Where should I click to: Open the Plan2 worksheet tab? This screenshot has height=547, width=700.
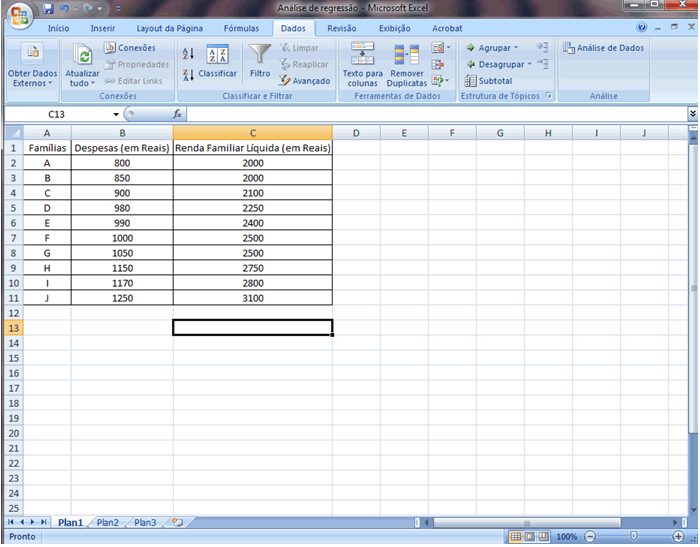coord(108,522)
